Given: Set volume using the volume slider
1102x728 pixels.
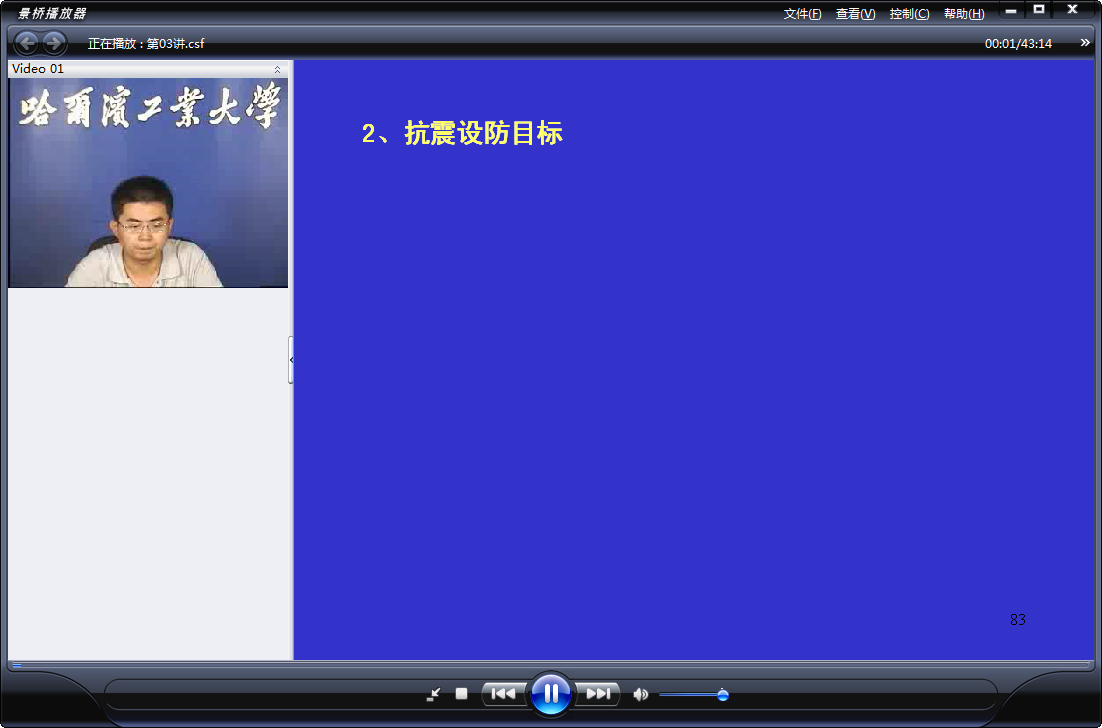Looking at the screenshot, I should 694,695.
